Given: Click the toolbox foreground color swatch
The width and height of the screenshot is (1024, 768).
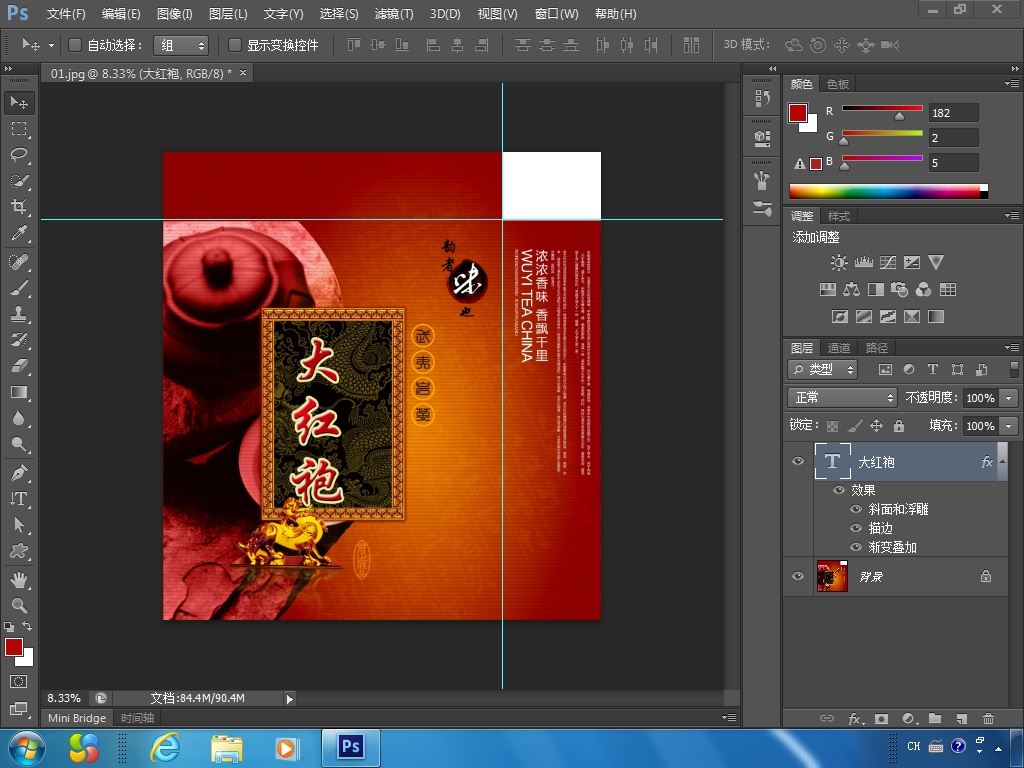Looking at the screenshot, I should point(13,647).
